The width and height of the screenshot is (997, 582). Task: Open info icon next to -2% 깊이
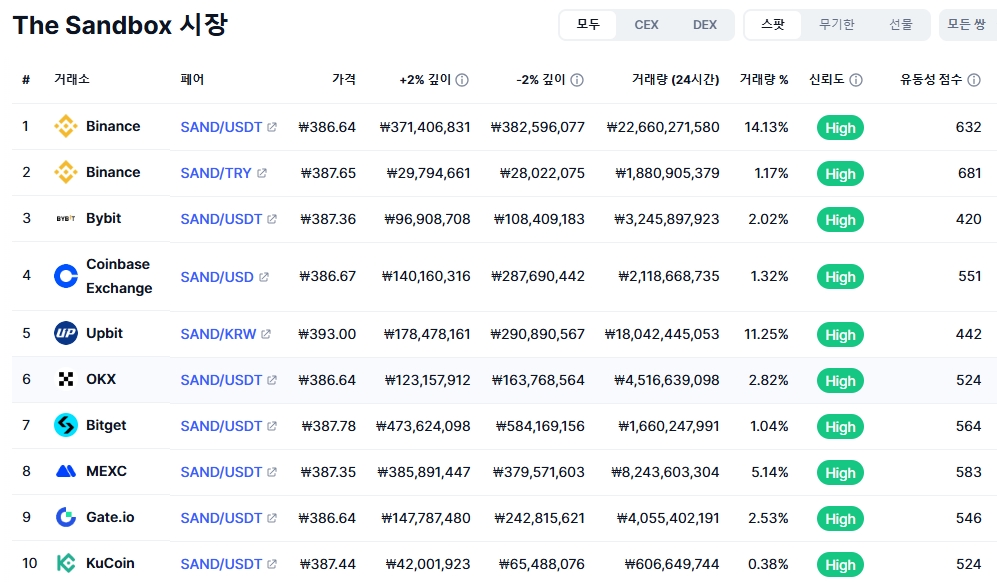[577, 80]
